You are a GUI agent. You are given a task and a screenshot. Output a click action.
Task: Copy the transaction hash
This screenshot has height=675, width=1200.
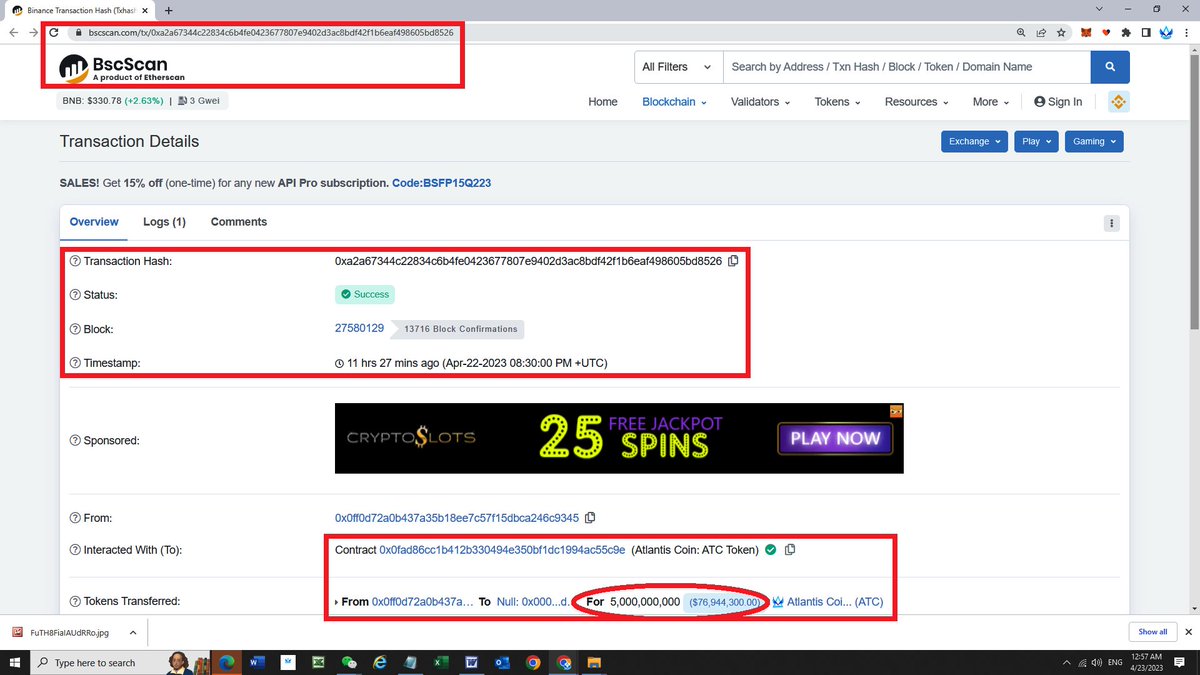click(x=733, y=261)
